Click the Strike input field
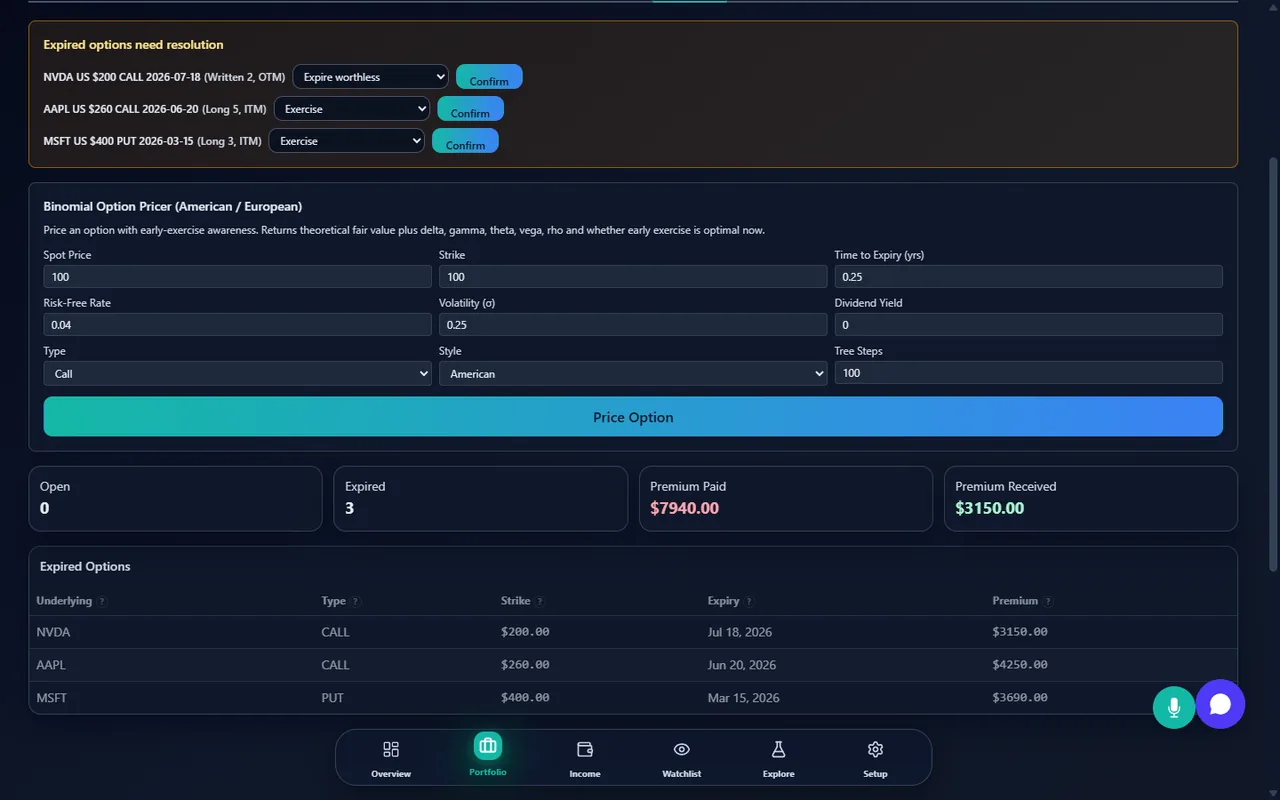Viewport: 1280px width, 800px height. click(633, 276)
